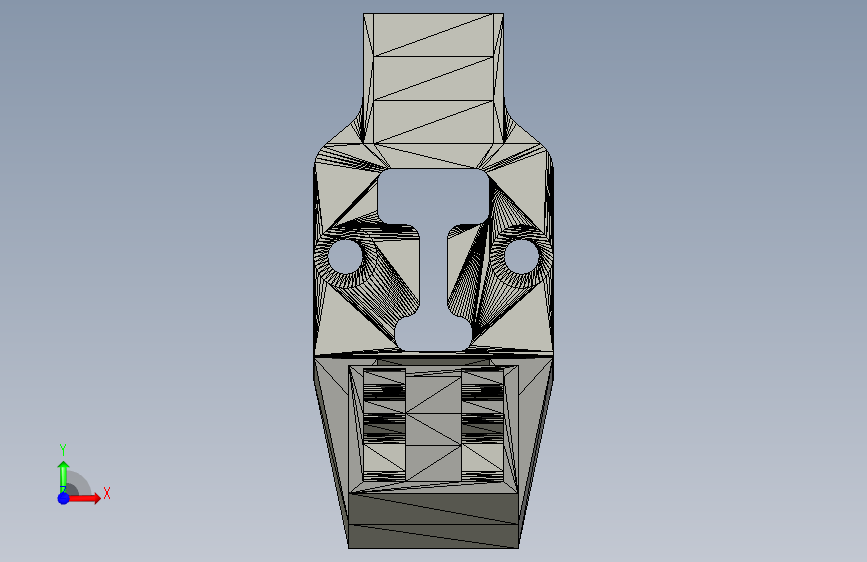
Task: Select the top rectangular shank face
Action: pyautogui.click(x=434, y=79)
